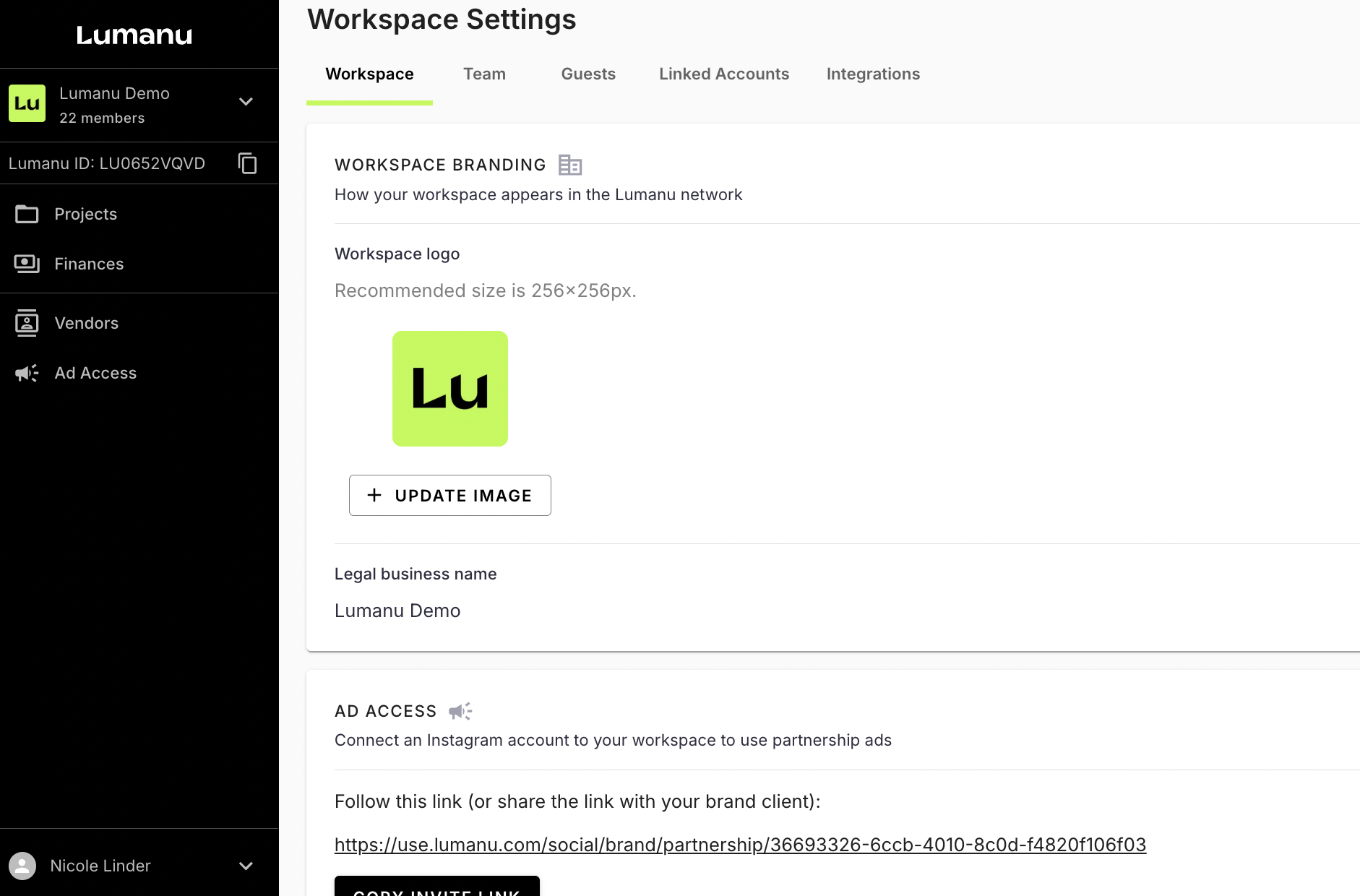Click the Finances money icon
The width and height of the screenshot is (1360, 896).
pyautogui.click(x=27, y=264)
